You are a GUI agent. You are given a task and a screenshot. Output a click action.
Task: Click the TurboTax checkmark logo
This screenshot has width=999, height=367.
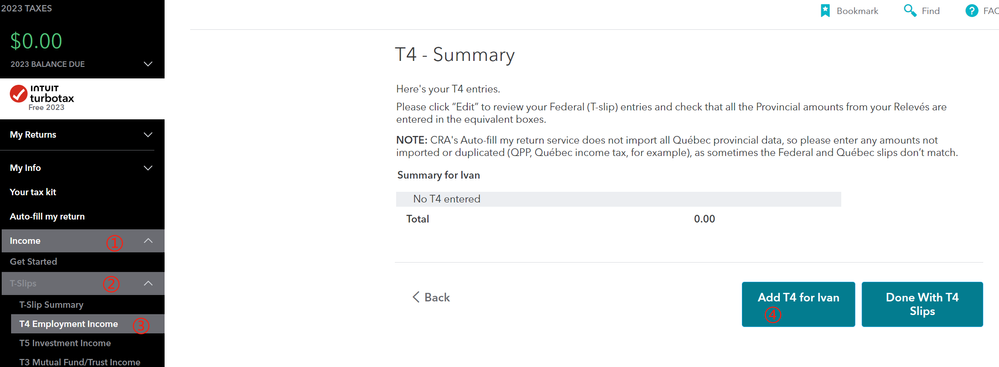point(18,94)
